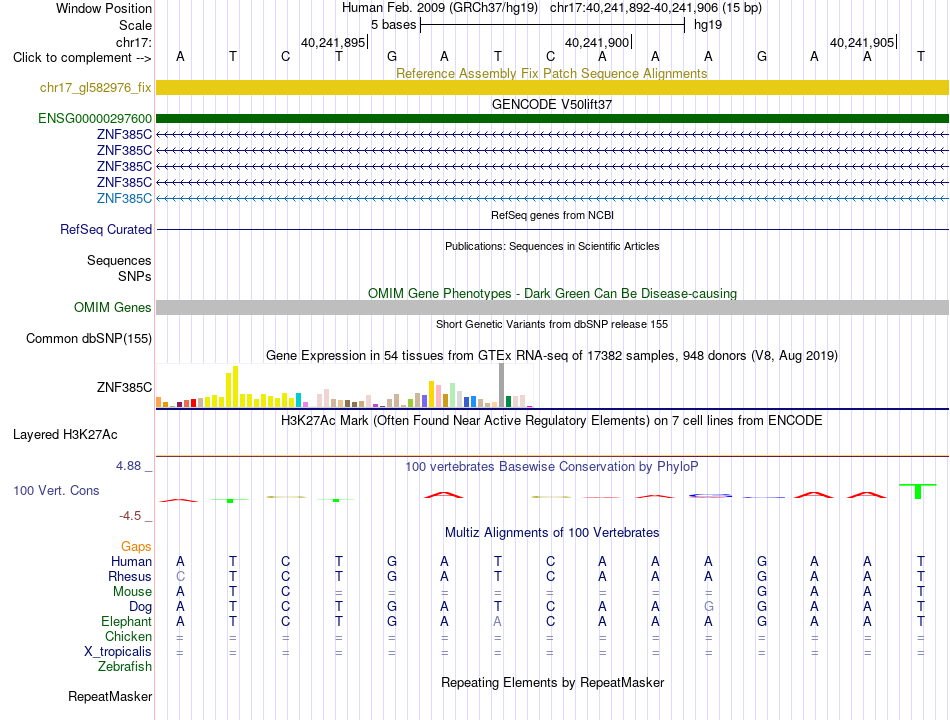The image size is (950, 720).
Task: Click the tallest yellow bar in GTEx chart
Action: (236, 386)
